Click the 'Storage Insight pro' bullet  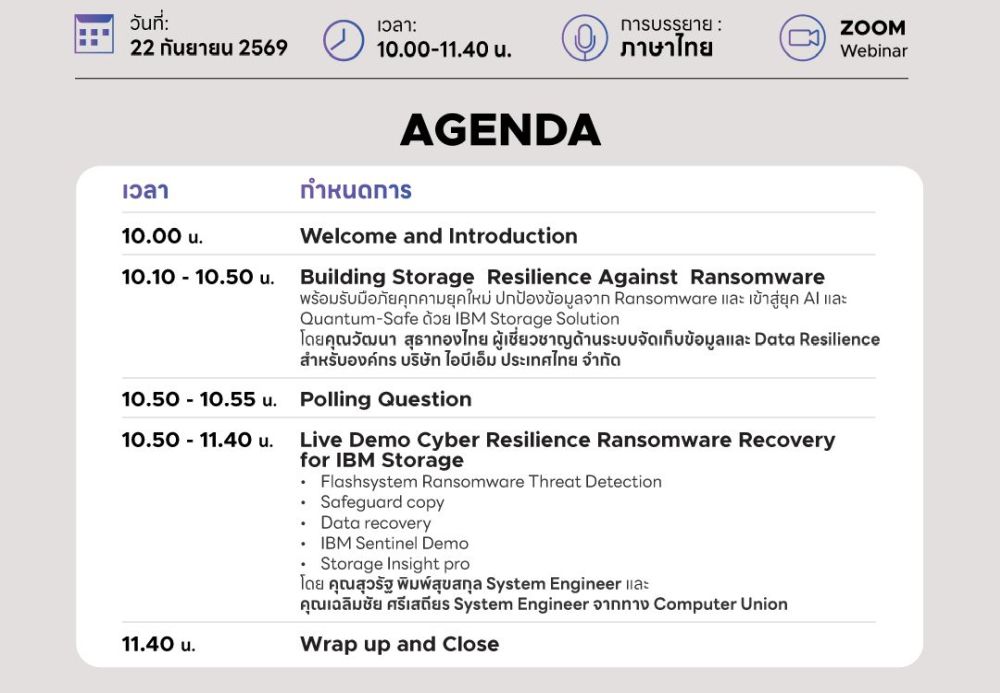point(395,564)
